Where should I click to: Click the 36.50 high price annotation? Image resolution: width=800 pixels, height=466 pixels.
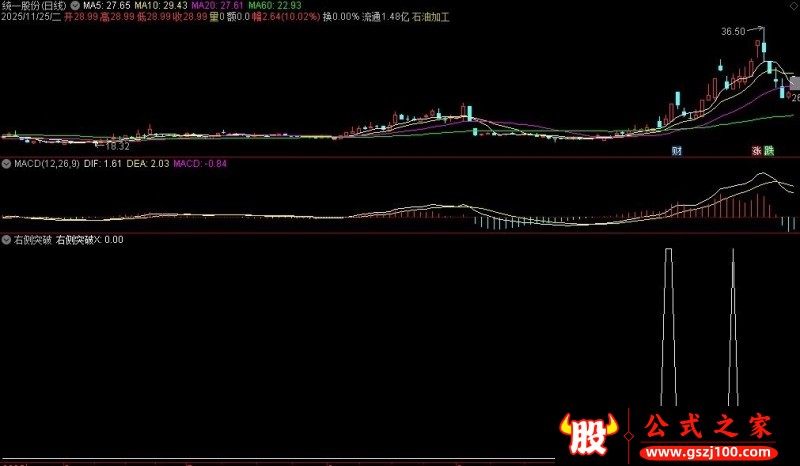733,32
